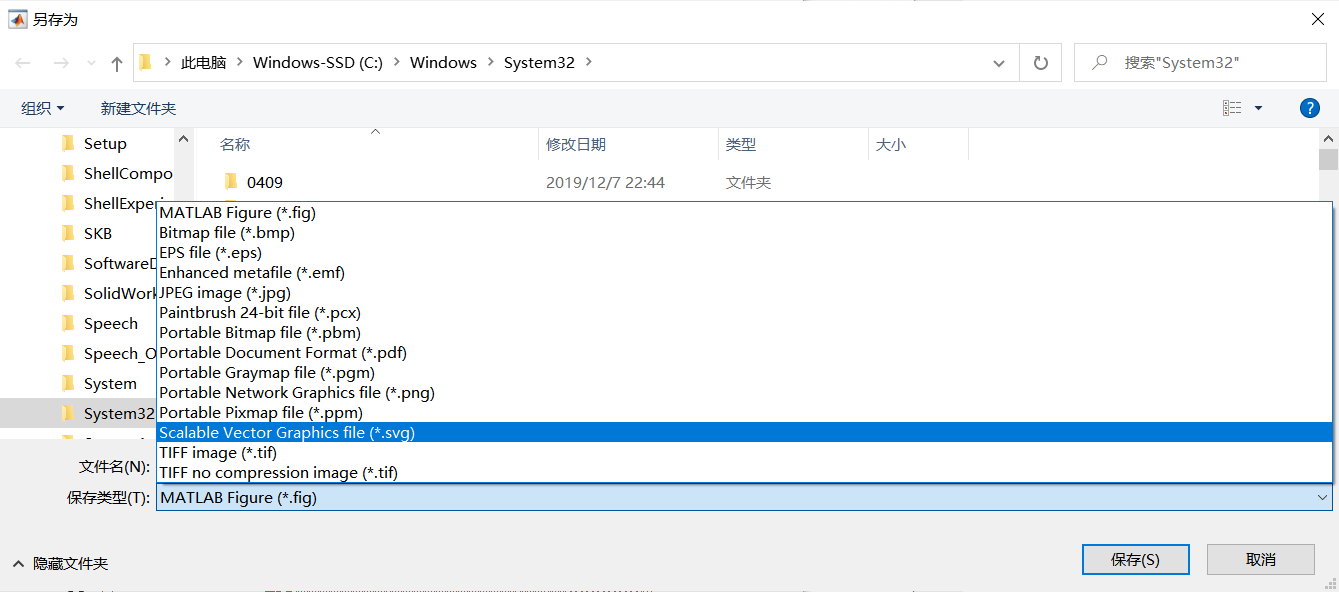Choose TIFF no compression image (*.tif) option
Screen dimensions: 1339x592
(744, 472)
